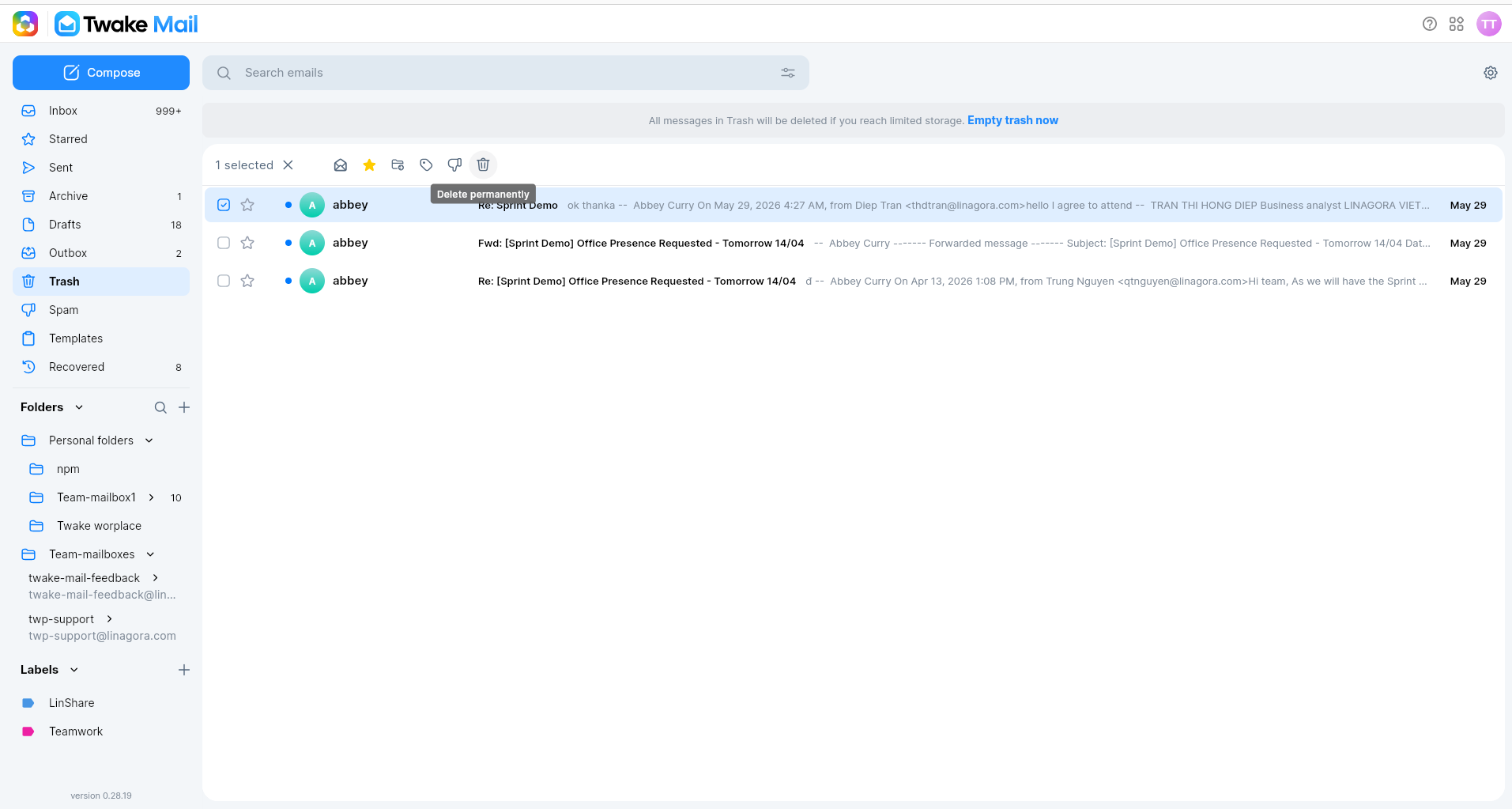Click abbey avatar on Re: Sprint Demo email
Viewport: 1512px width, 809px height.
click(312, 205)
